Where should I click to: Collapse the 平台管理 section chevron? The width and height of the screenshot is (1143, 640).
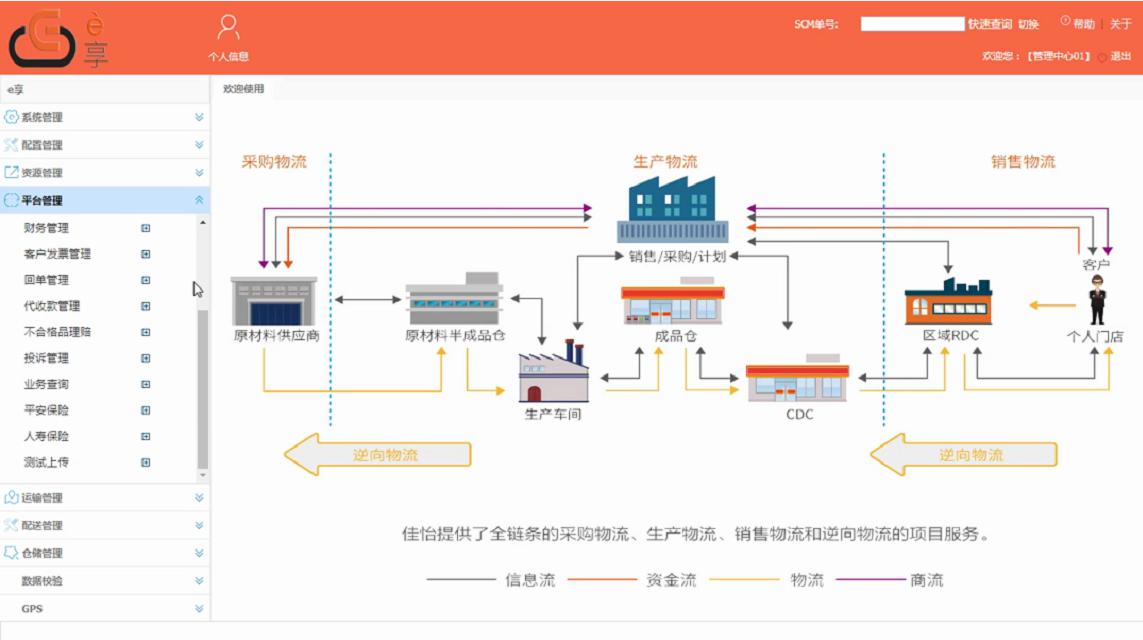[x=199, y=200]
